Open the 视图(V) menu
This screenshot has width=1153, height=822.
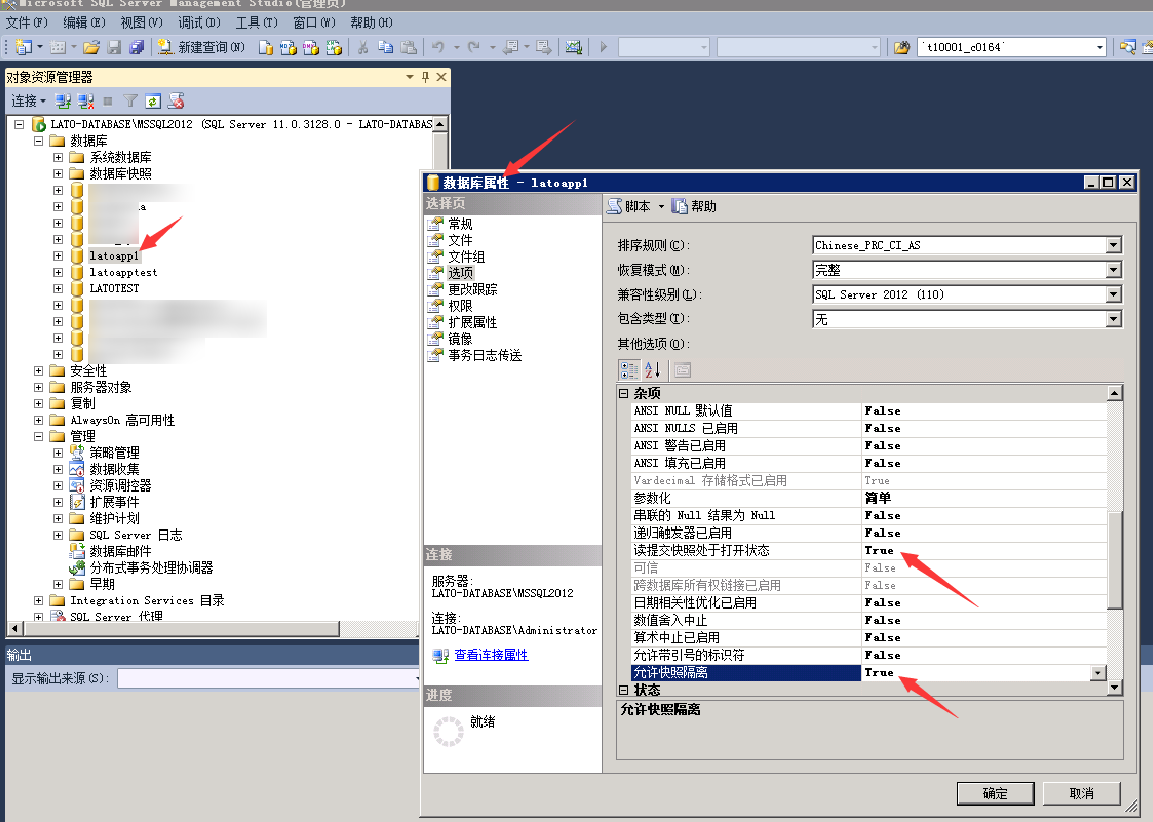point(141,23)
